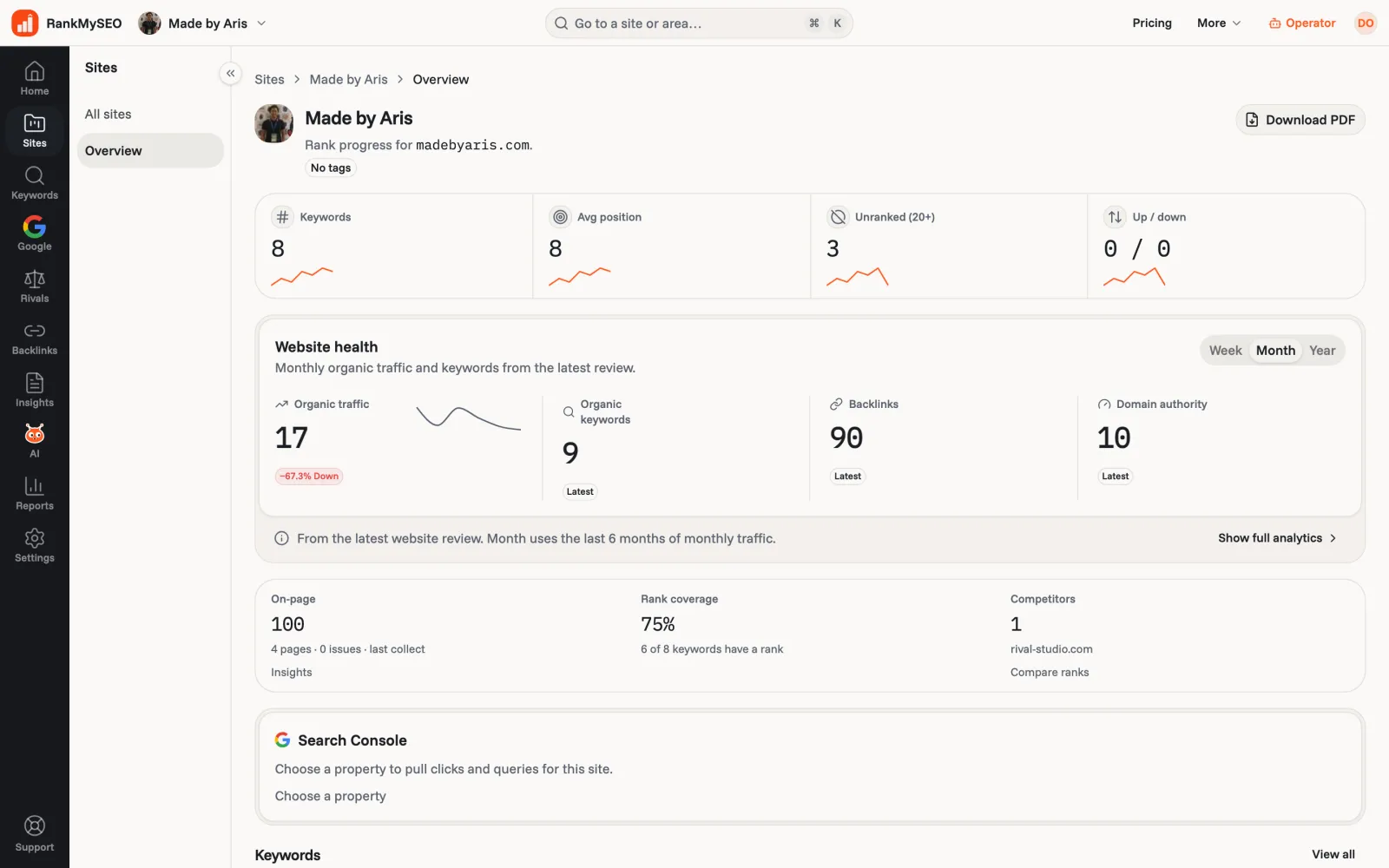Open Insights link under On-page
Screen dimensions: 1389x868
(x=291, y=673)
